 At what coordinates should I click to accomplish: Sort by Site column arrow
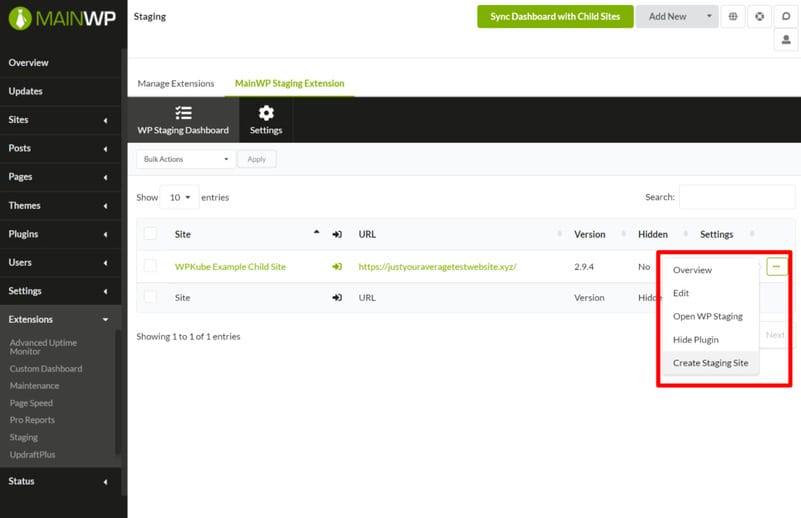click(317, 232)
